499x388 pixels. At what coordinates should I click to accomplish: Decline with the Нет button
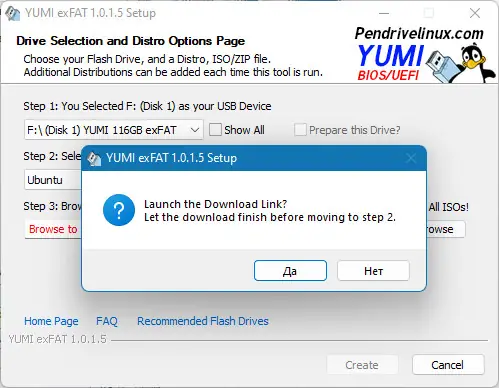373,271
